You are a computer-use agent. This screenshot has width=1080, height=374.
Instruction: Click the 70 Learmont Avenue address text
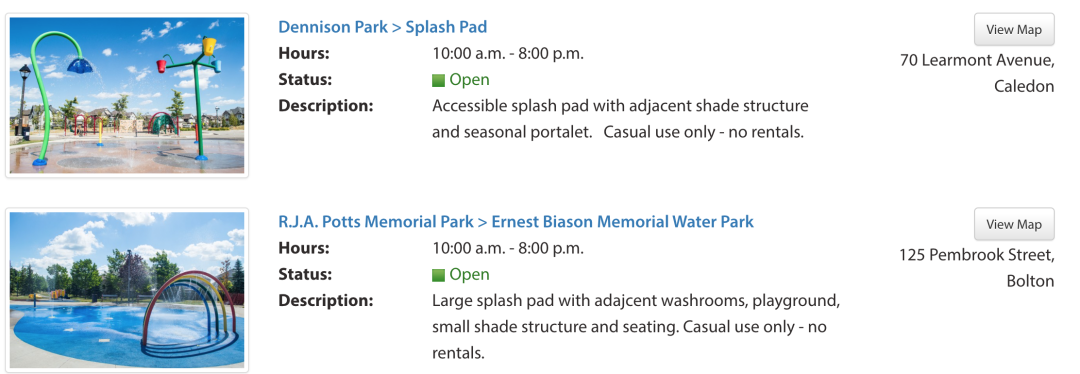977,61
